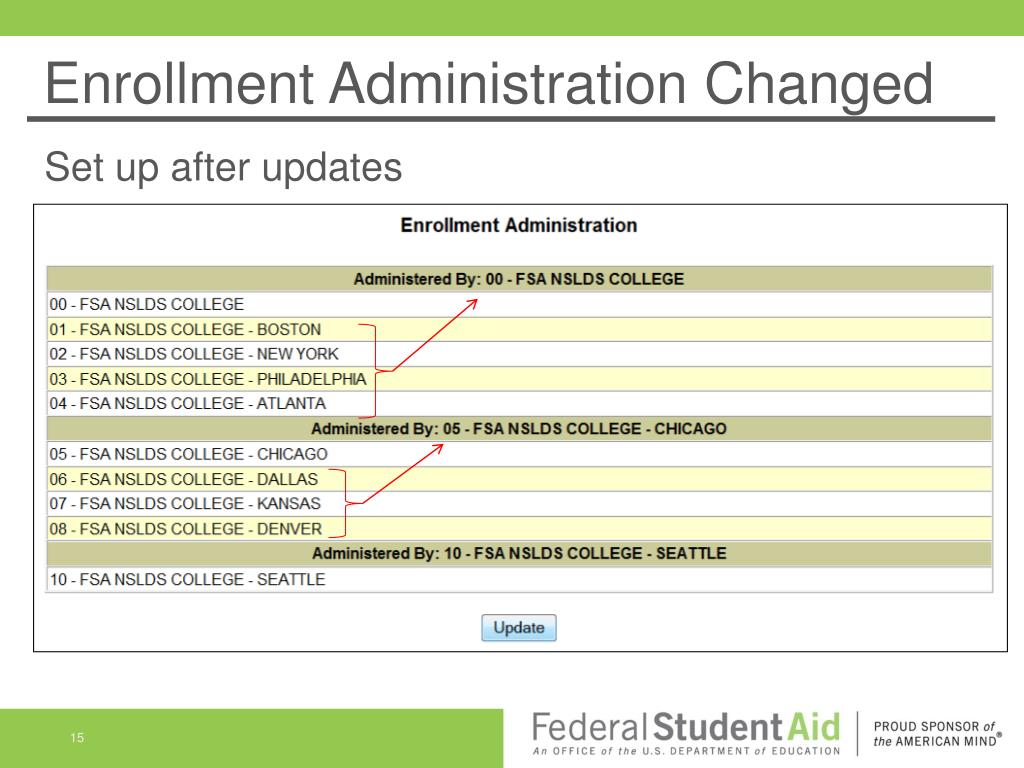Click the Administered By: 10 SEATTLE header

pyautogui.click(x=520, y=554)
